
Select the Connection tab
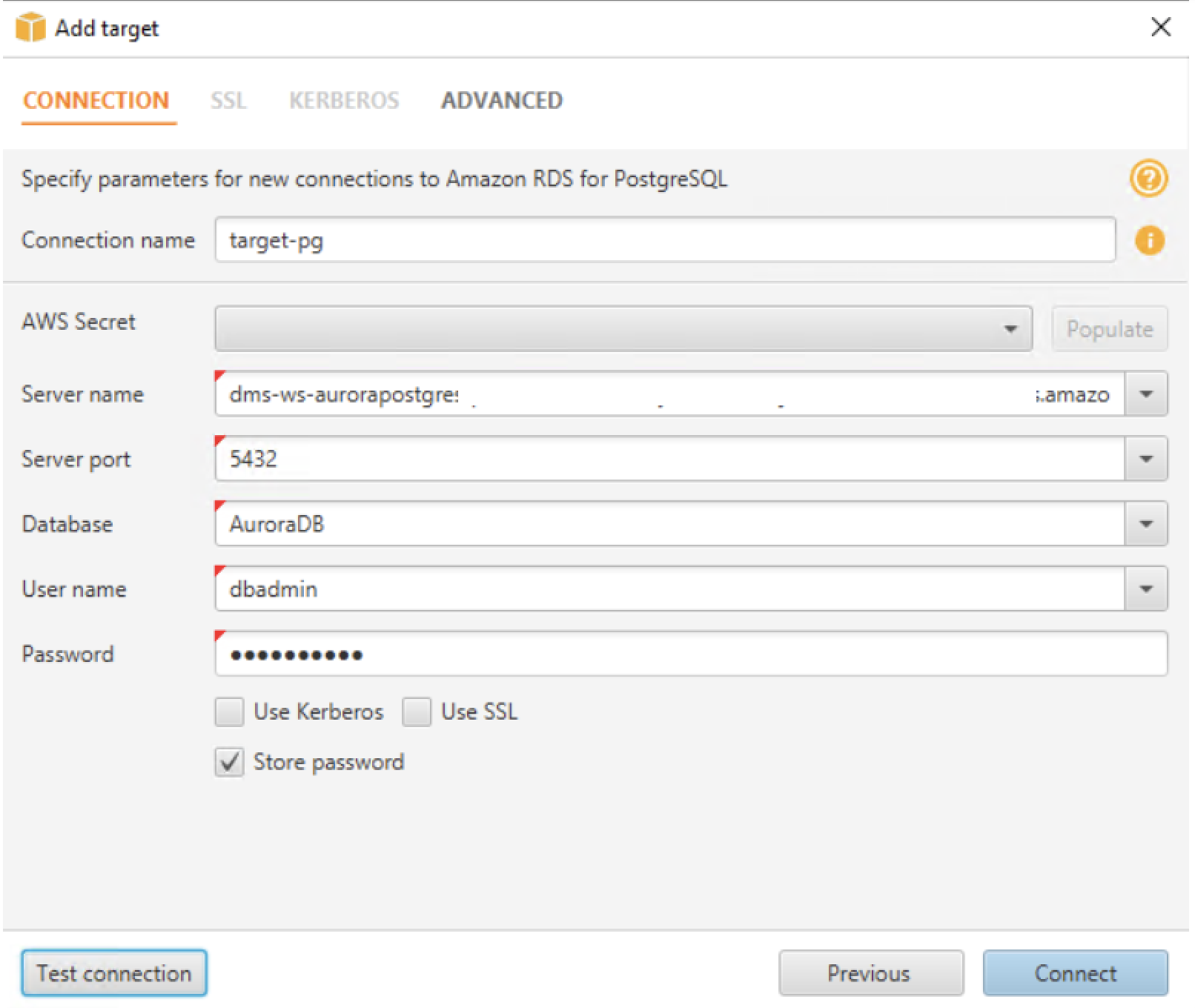pyautogui.click(x=96, y=101)
